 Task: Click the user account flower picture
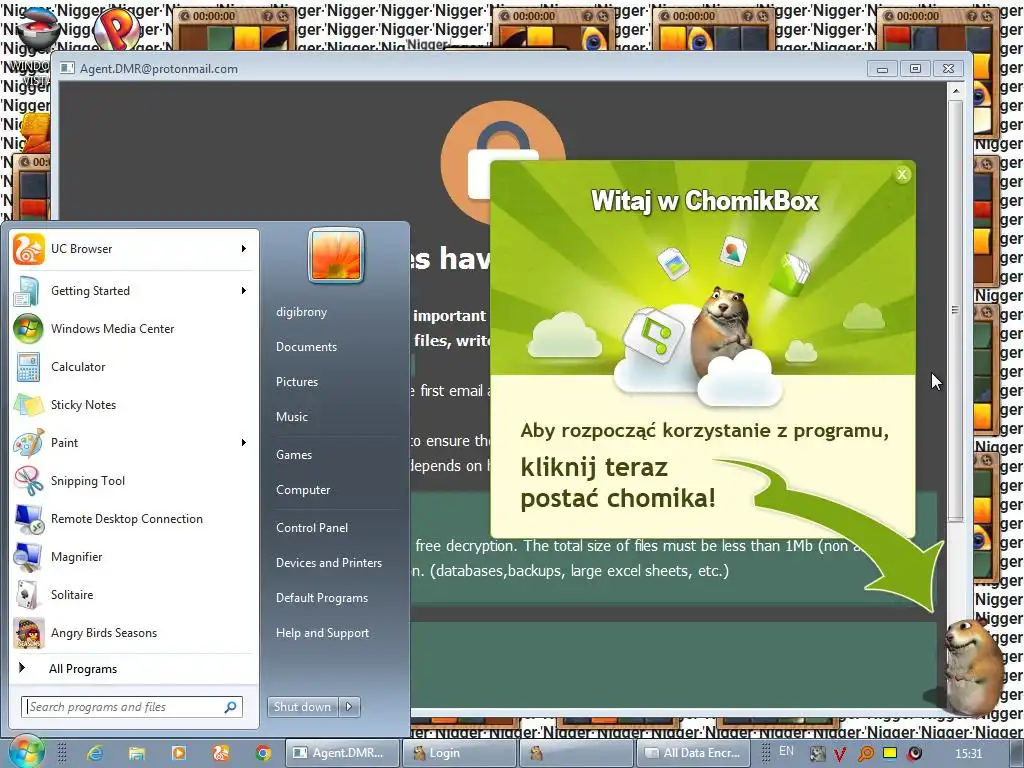[336, 255]
